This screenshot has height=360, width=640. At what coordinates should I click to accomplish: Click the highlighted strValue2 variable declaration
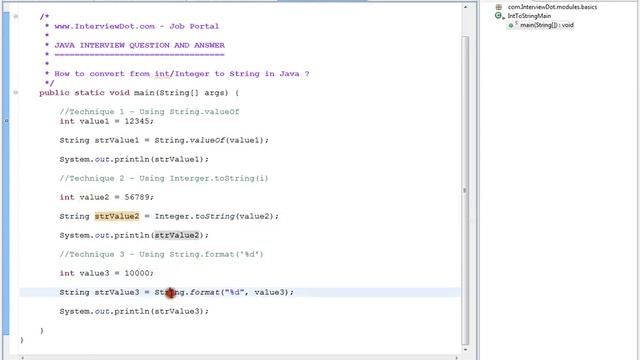117,216
